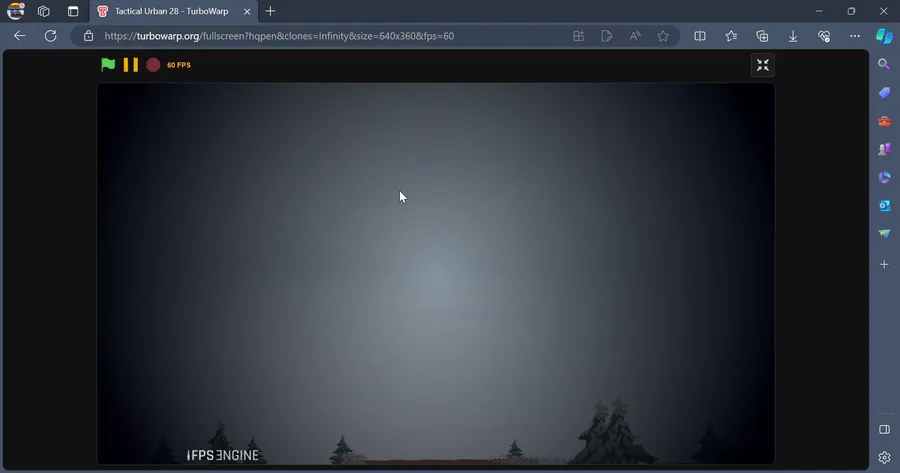
Task: View site information lock icon
Action: click(x=88, y=36)
